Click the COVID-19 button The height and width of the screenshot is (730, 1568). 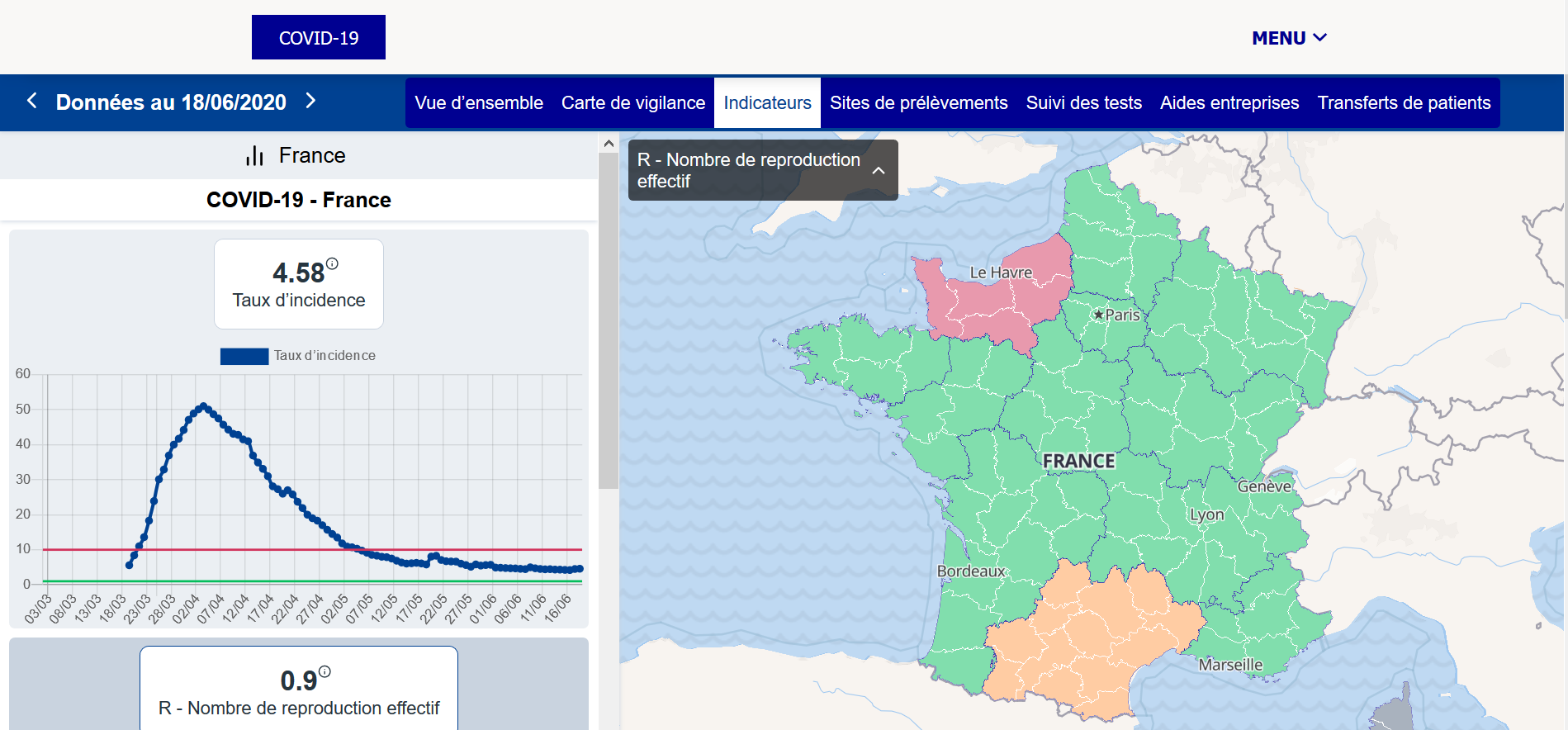319,38
